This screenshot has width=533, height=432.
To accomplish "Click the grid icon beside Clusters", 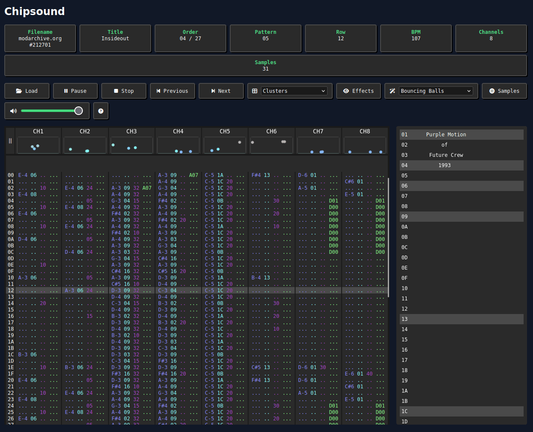I will pos(255,91).
